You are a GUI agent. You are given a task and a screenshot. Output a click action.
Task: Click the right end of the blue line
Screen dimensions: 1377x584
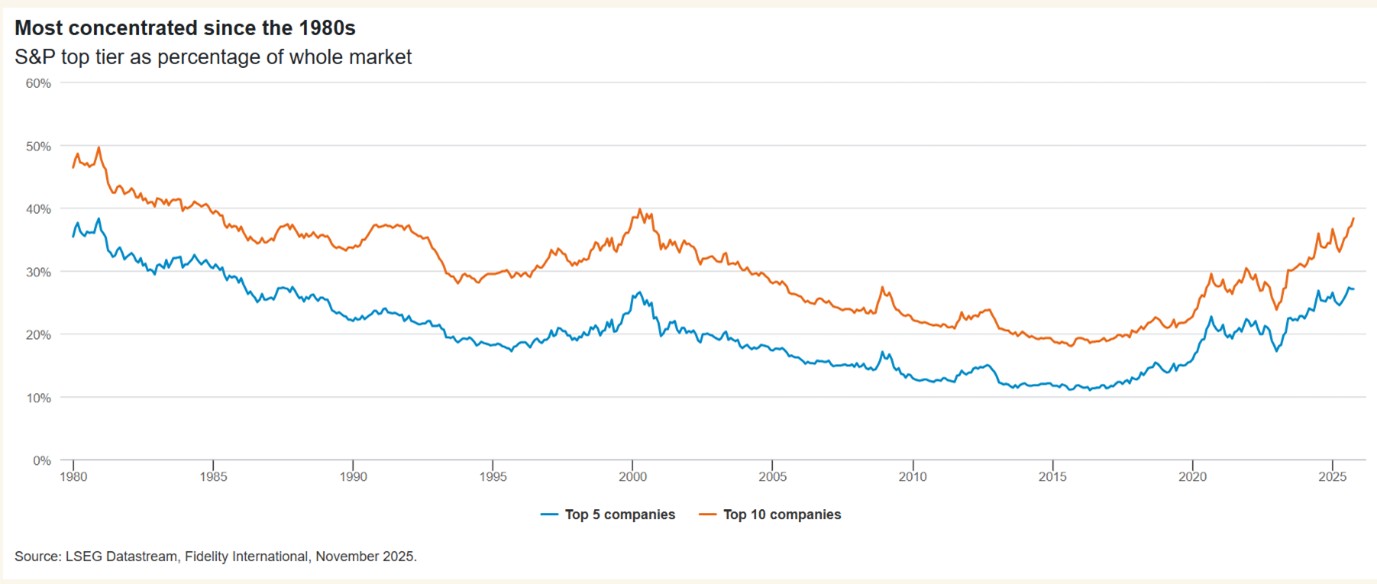tap(1354, 289)
